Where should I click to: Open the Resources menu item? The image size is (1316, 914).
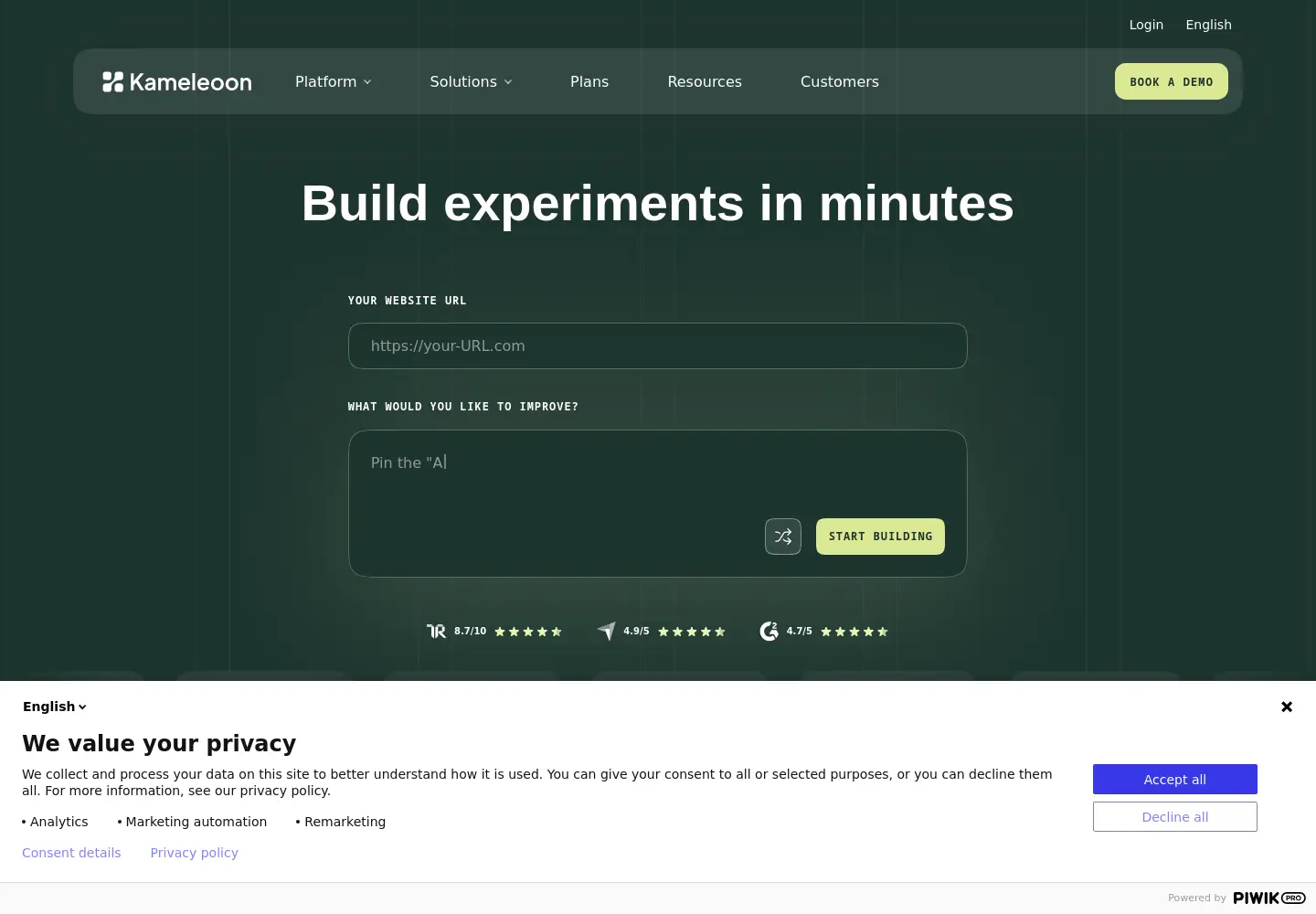705,81
